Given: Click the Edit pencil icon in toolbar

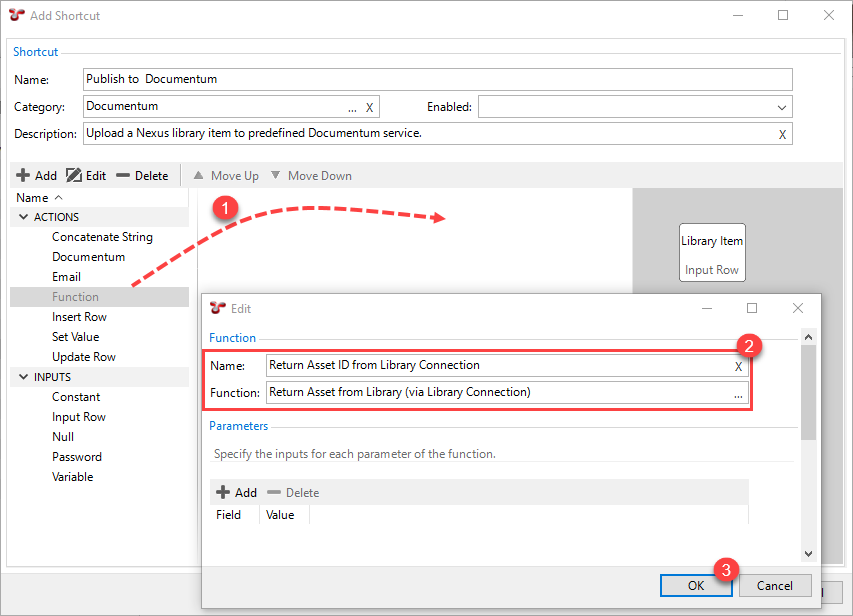Looking at the screenshot, I should pos(74,175).
